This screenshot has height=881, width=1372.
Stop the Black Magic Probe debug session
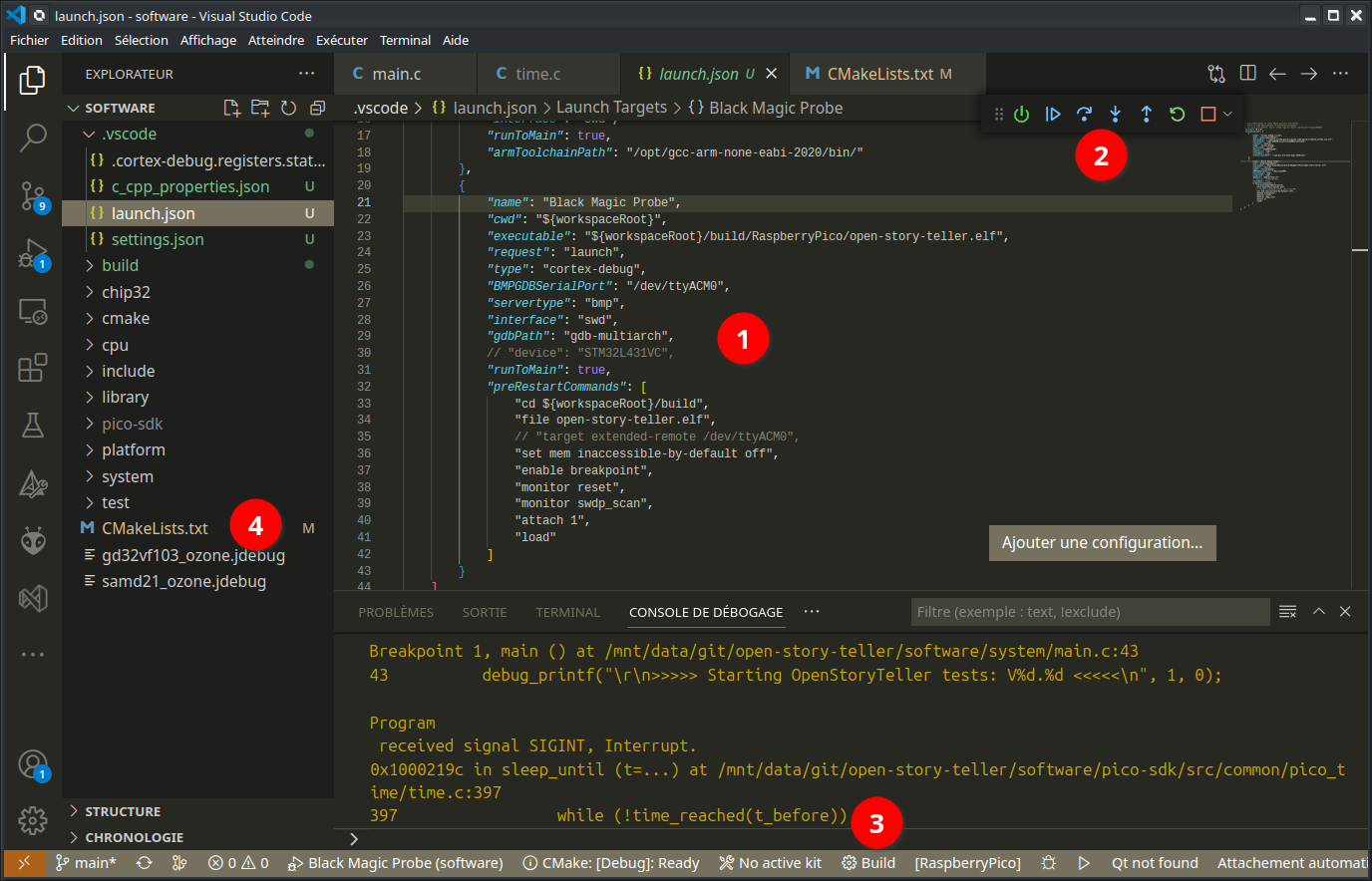(1207, 114)
